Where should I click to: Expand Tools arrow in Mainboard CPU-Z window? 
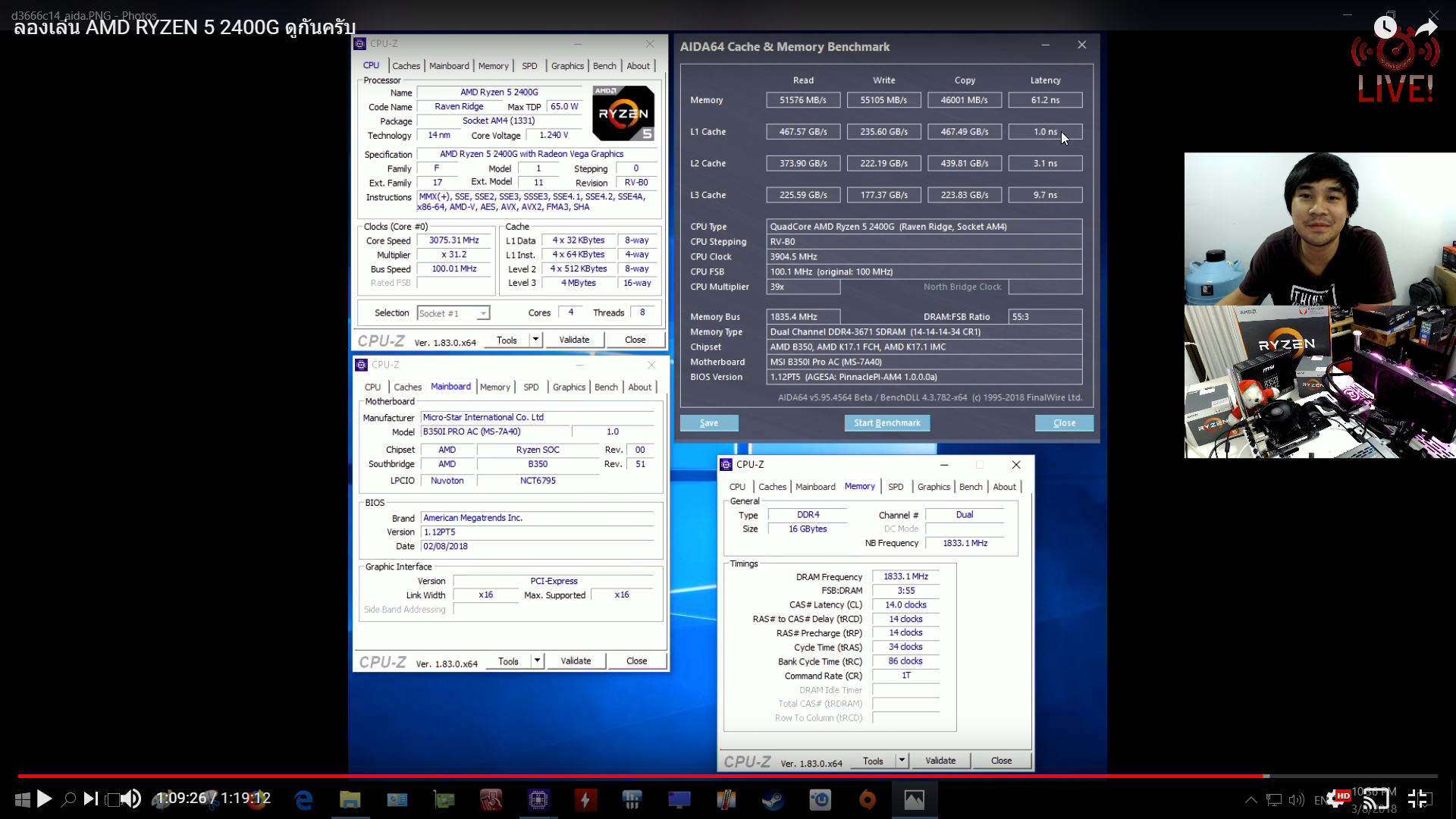[x=537, y=661]
